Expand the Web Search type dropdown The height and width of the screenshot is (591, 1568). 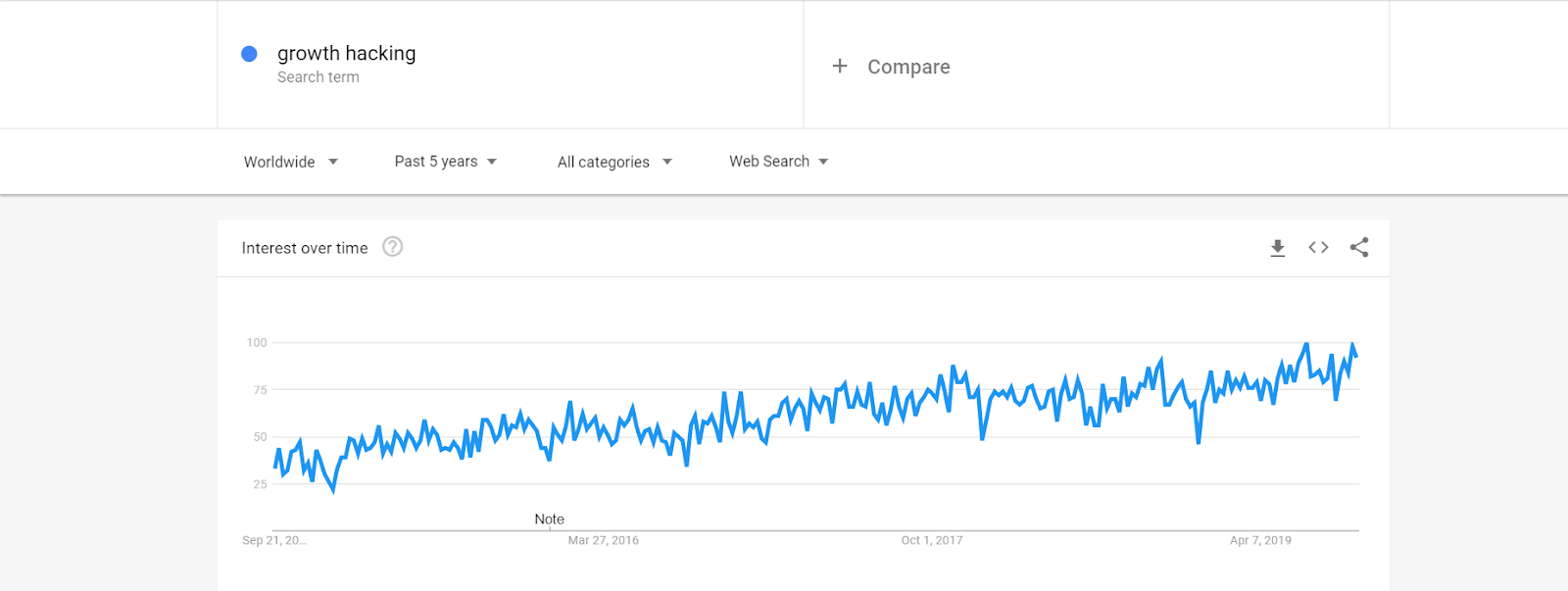pyautogui.click(x=779, y=162)
